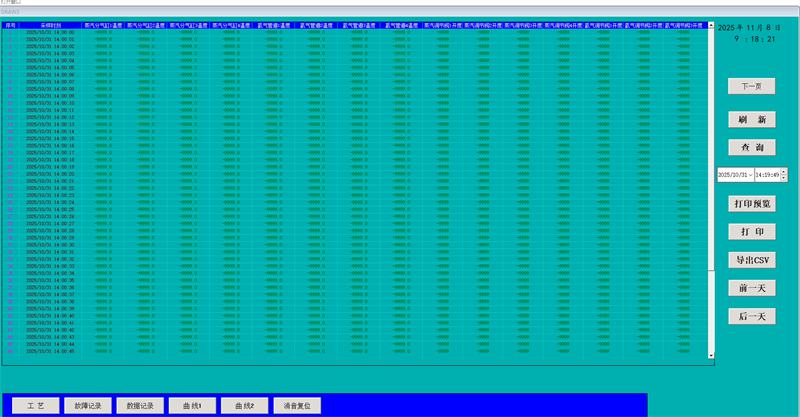Image resolution: width=800 pixels, height=417 pixels.
Task: Click the 下一页 (next page) button
Action: [751, 87]
